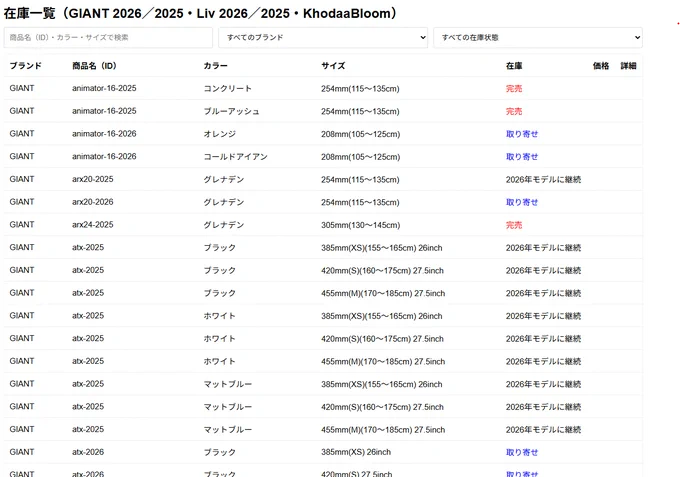
Task: Click 455mm(M)(170〜185cm) size in マットブルー row
Action: (383, 429)
